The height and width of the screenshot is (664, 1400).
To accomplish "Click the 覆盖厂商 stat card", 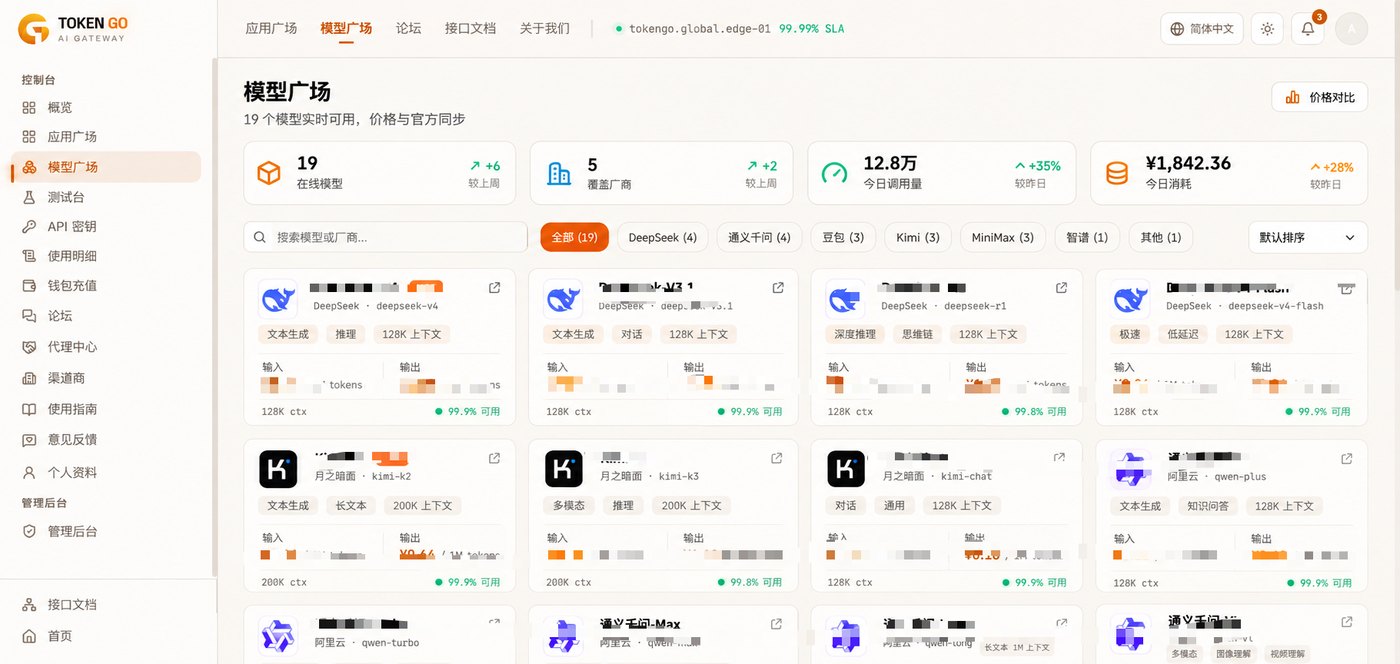I will point(661,173).
